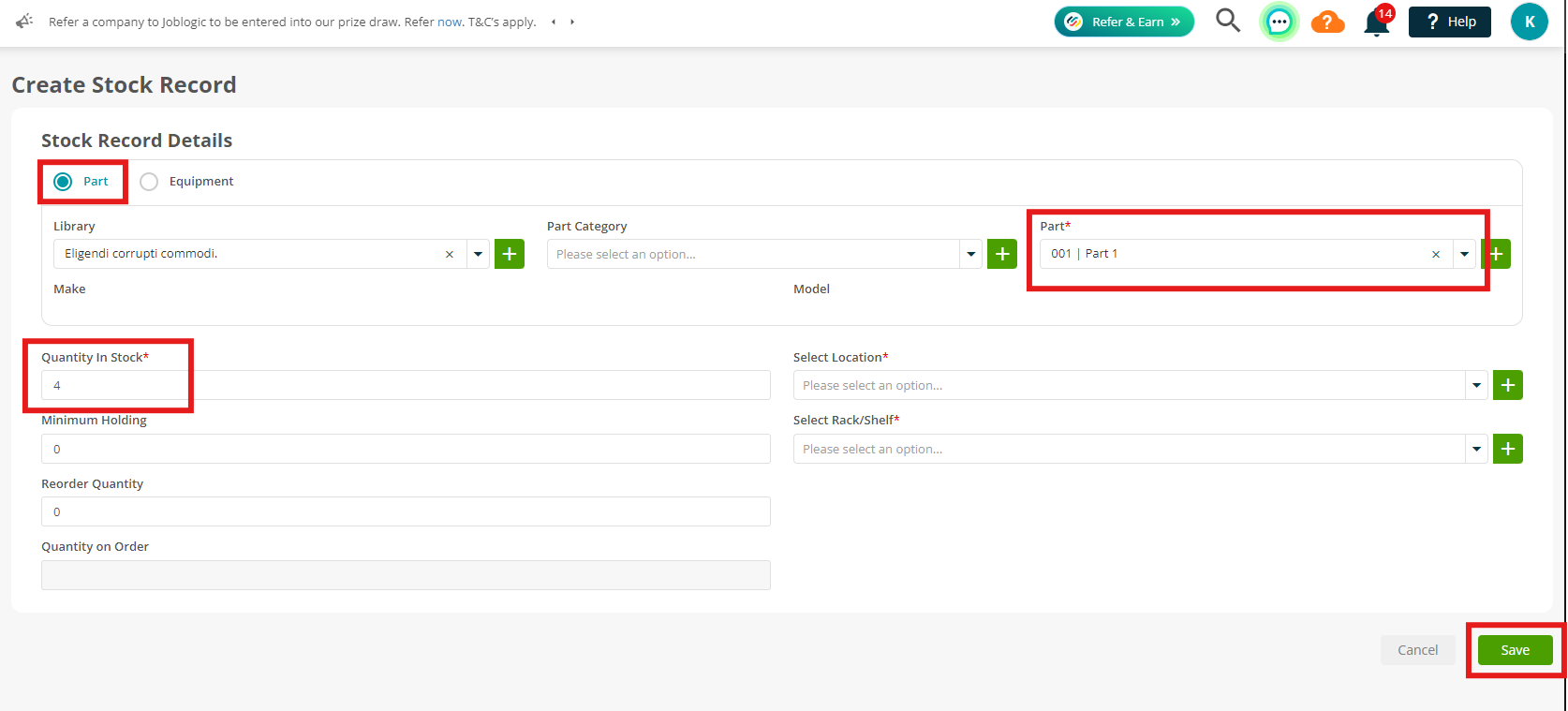Expand the Select Rack/Shelf dropdown arrow
This screenshot has width=1568, height=711.
1477,449
